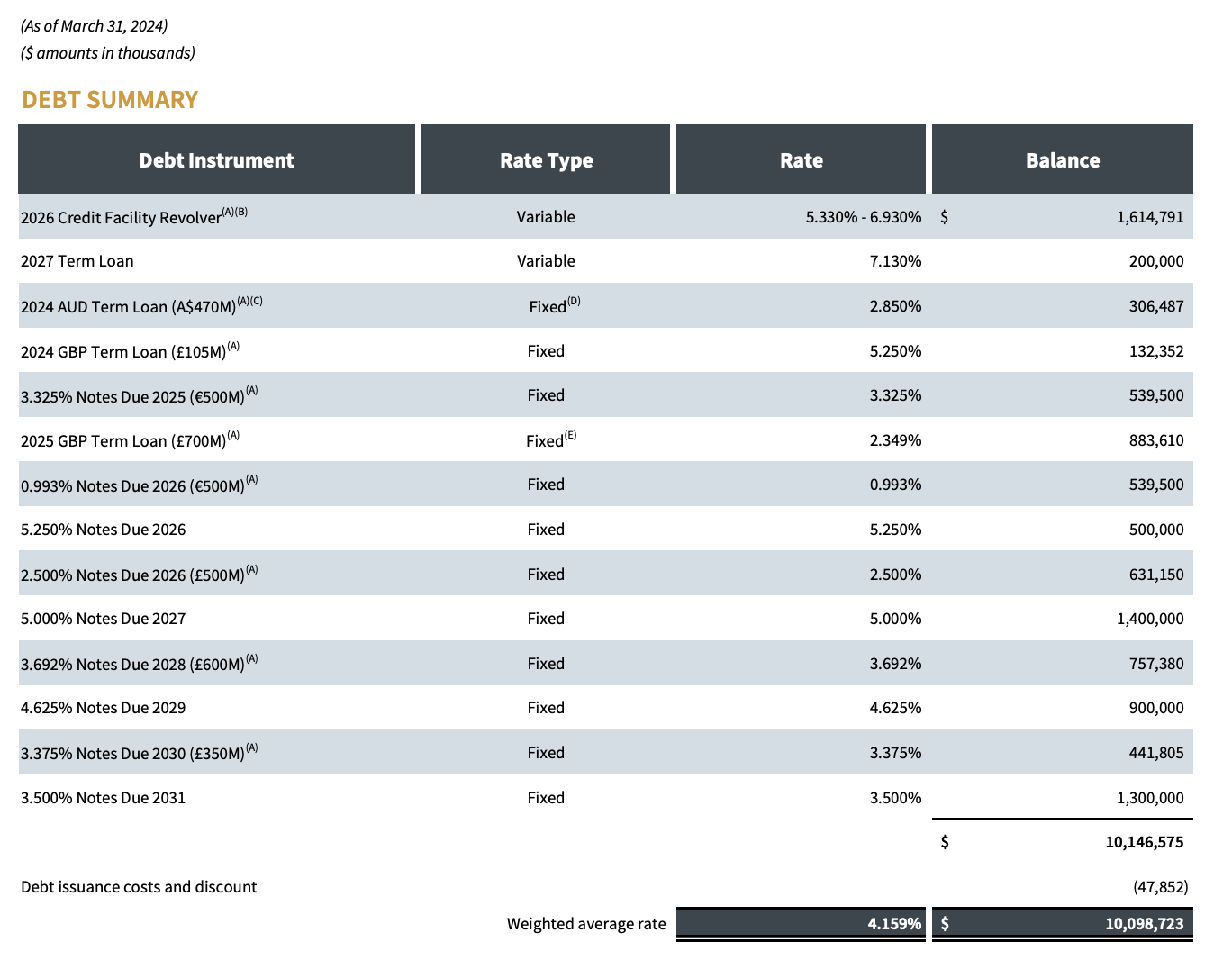The height and width of the screenshot is (960, 1232).
Task: Select the 2026 Credit Facility Revolver row label
Action: click(122, 218)
